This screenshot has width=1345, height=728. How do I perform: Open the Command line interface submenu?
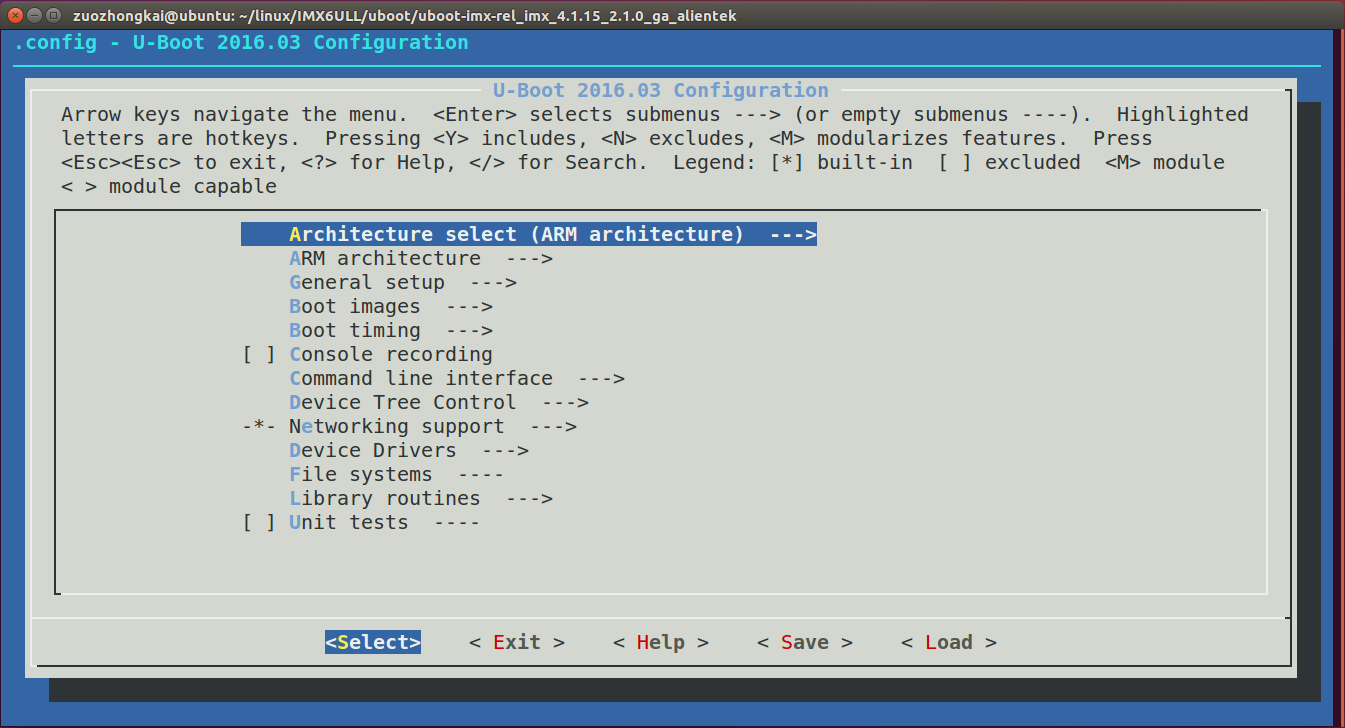(457, 378)
